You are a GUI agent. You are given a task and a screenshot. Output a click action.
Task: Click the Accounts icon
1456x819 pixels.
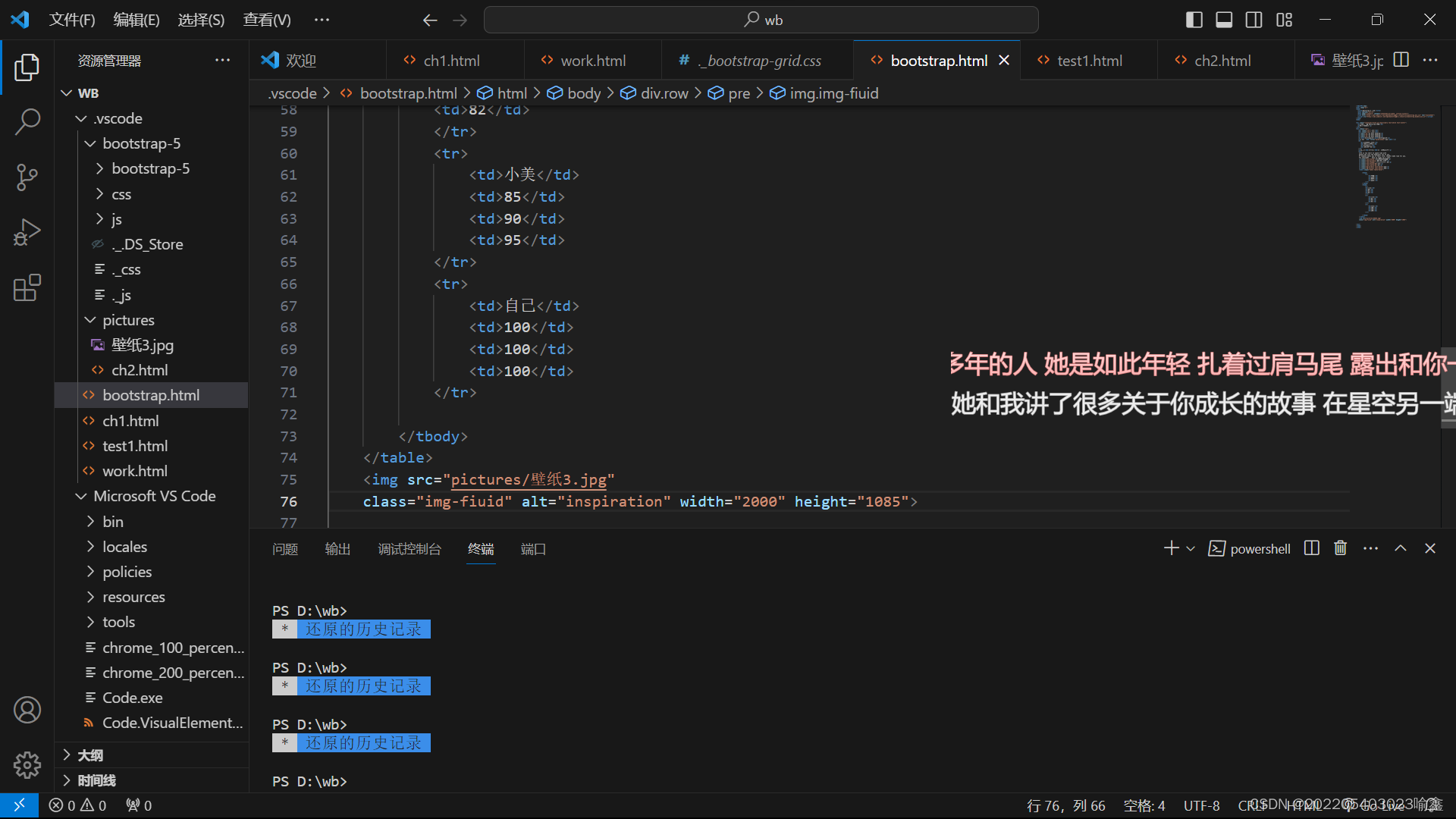click(27, 710)
